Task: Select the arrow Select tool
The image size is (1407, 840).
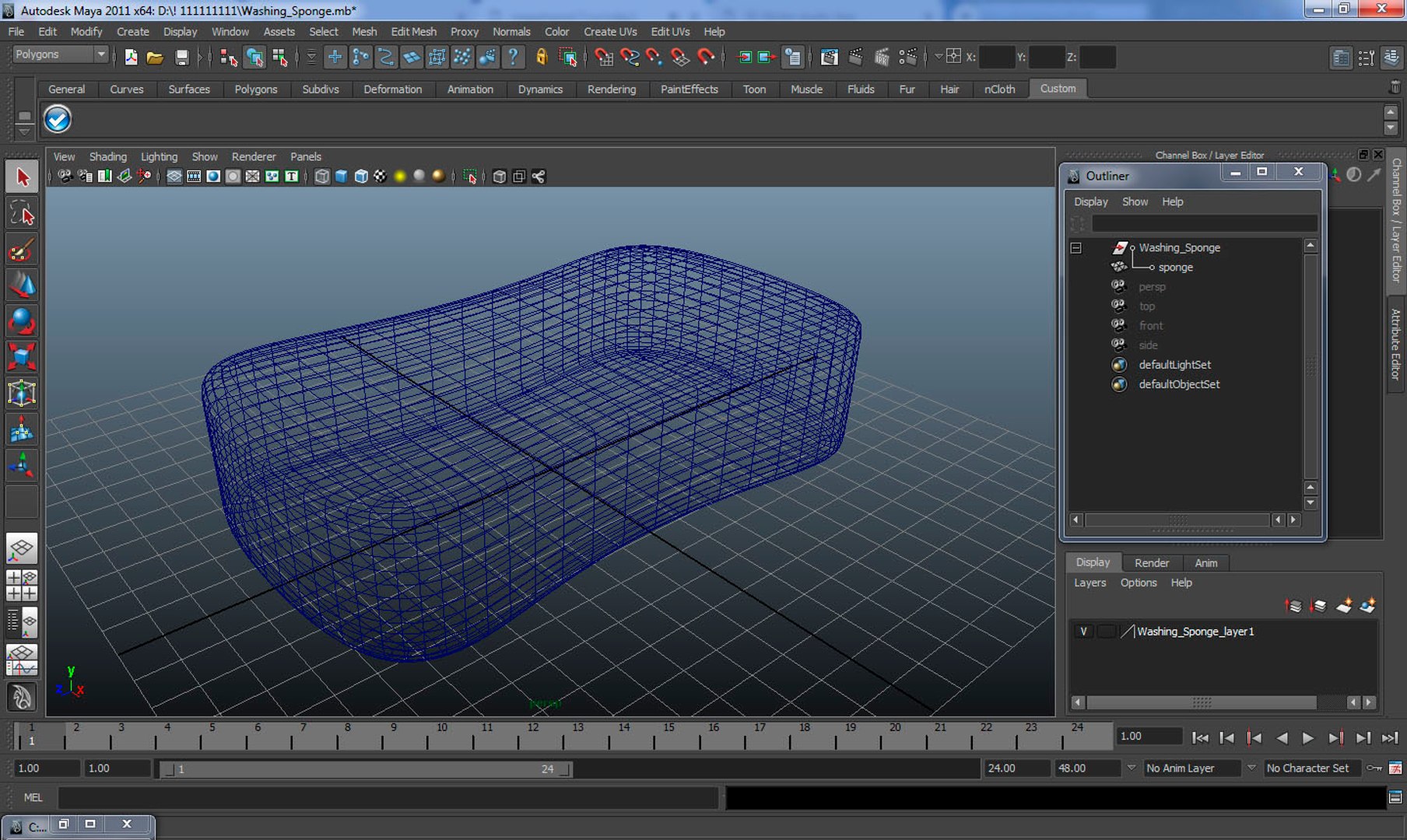Action: [22, 177]
